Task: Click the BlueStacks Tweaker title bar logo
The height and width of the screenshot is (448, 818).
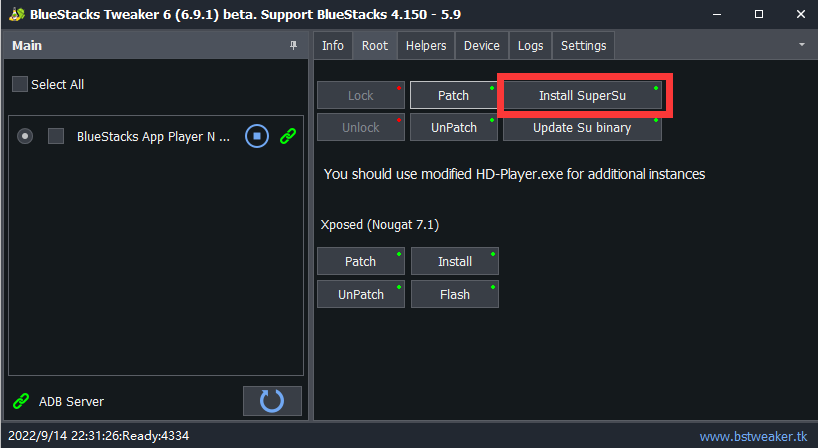Action: (15, 15)
